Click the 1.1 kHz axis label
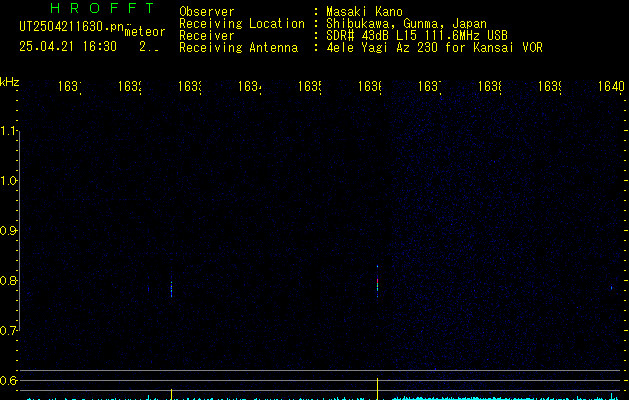 coord(9,131)
